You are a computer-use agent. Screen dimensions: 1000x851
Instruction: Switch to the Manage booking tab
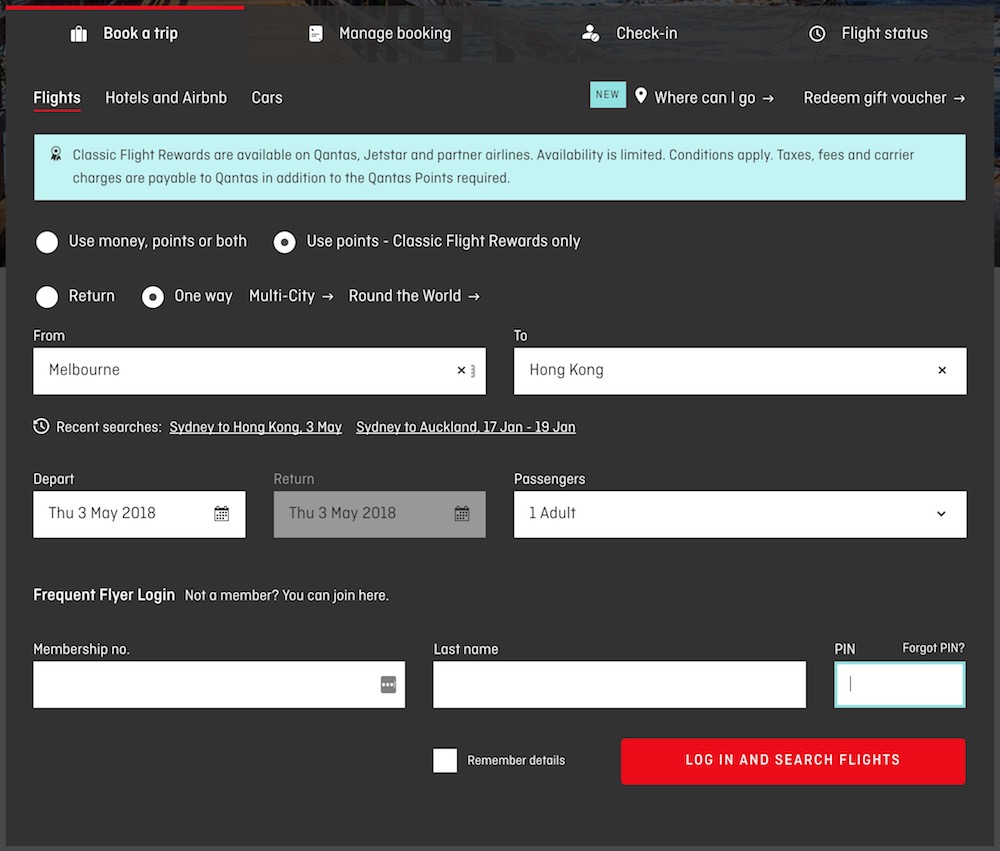click(379, 34)
